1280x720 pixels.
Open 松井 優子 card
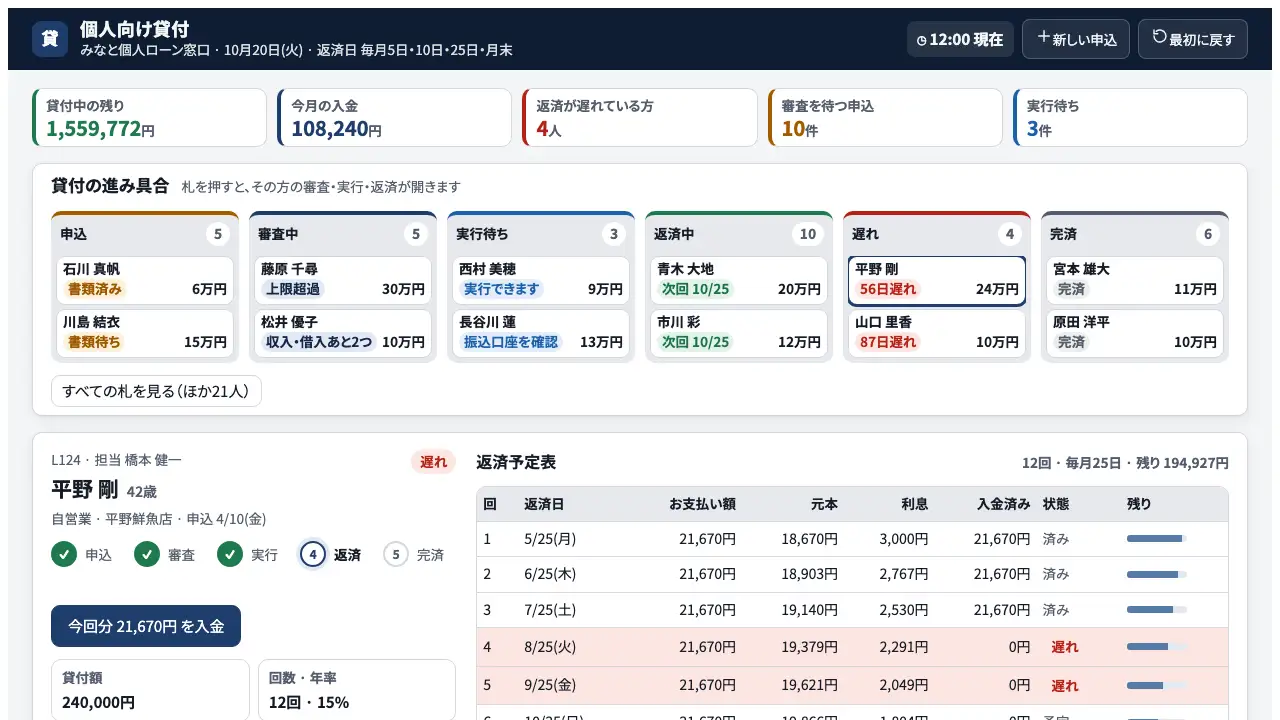click(343, 333)
